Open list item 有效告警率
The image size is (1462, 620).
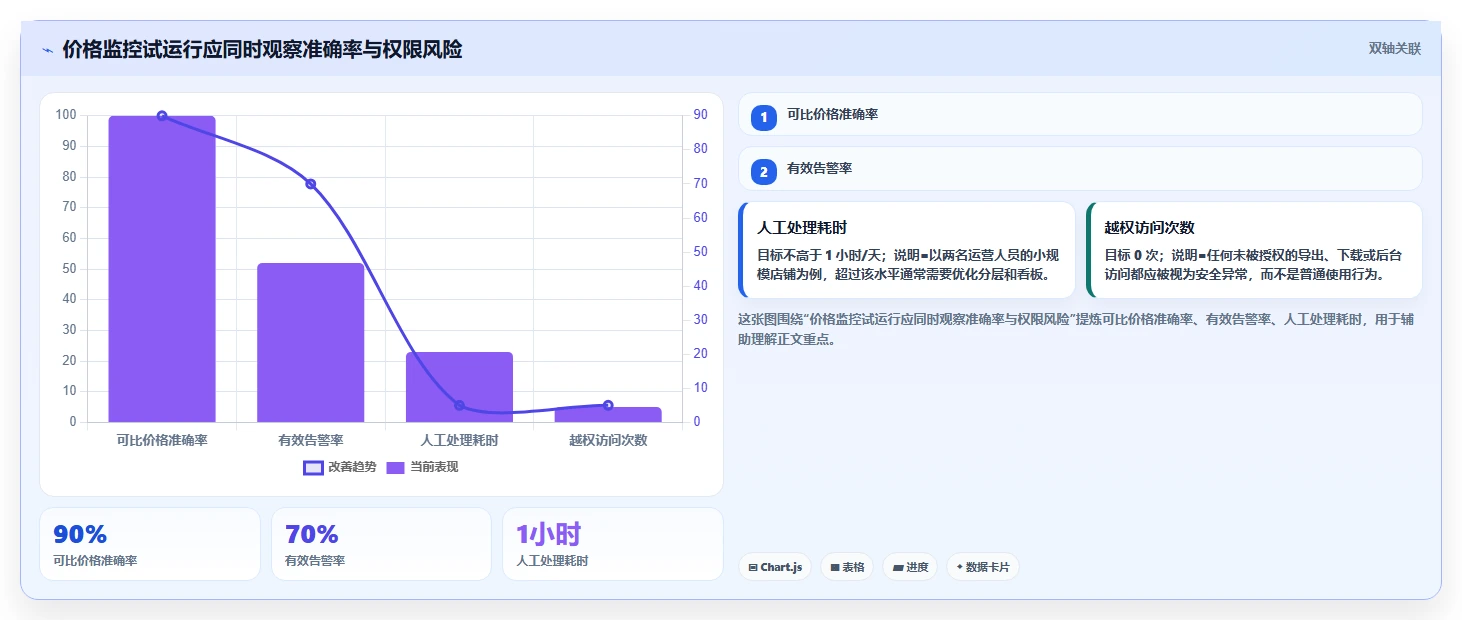(1080, 169)
